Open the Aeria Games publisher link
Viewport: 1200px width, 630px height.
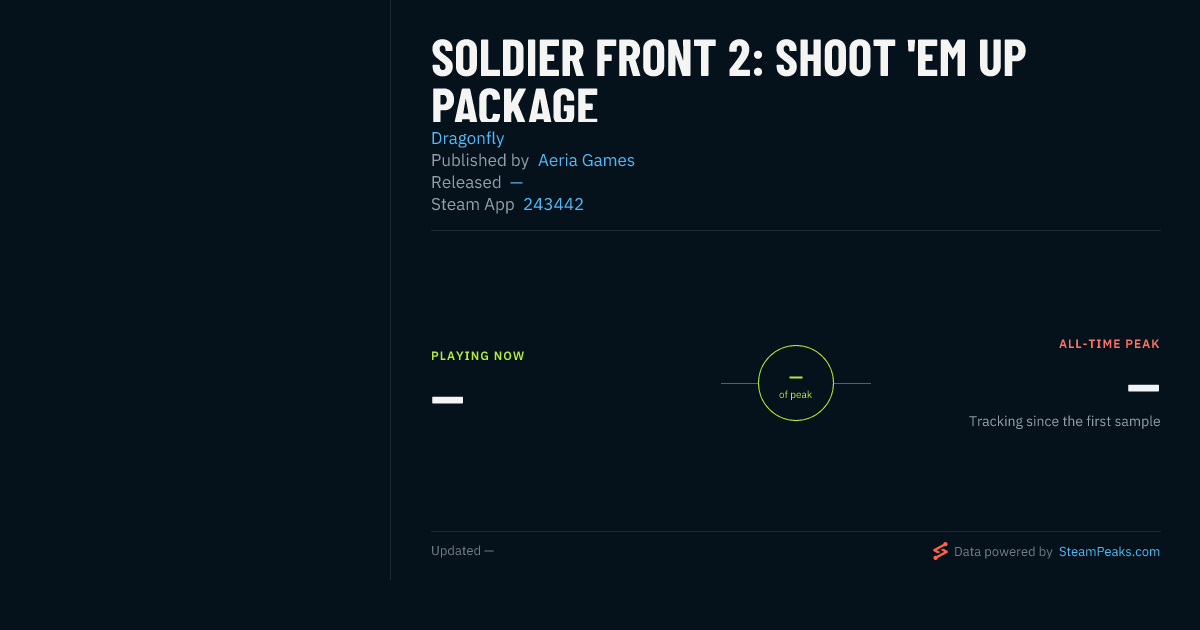coord(586,160)
